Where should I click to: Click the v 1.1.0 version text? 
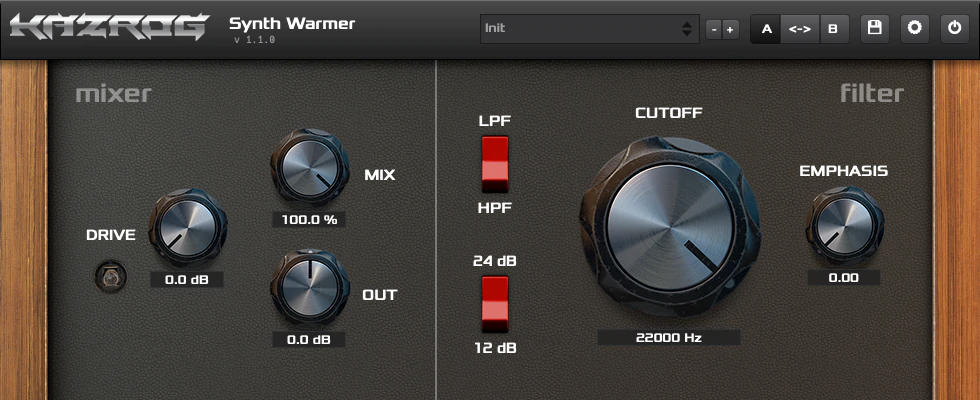[x=254, y=40]
